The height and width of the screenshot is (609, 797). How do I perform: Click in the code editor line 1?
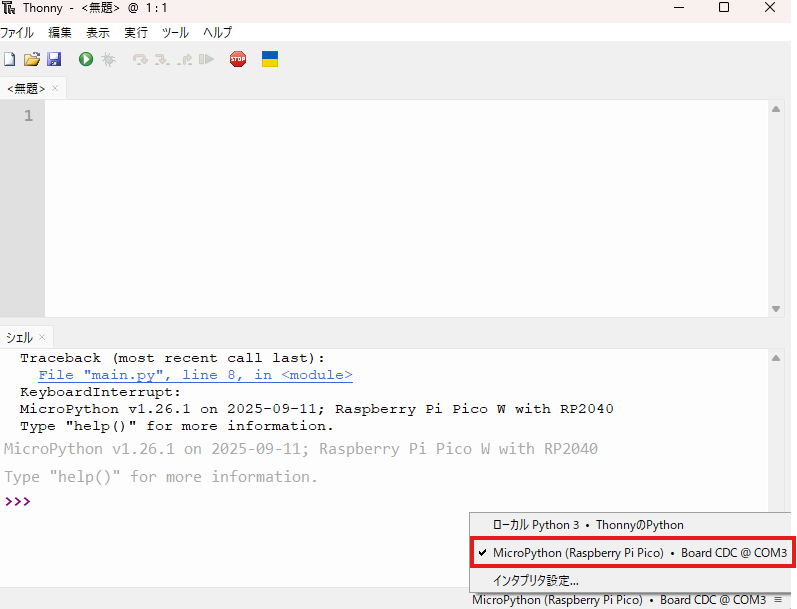(x=407, y=116)
